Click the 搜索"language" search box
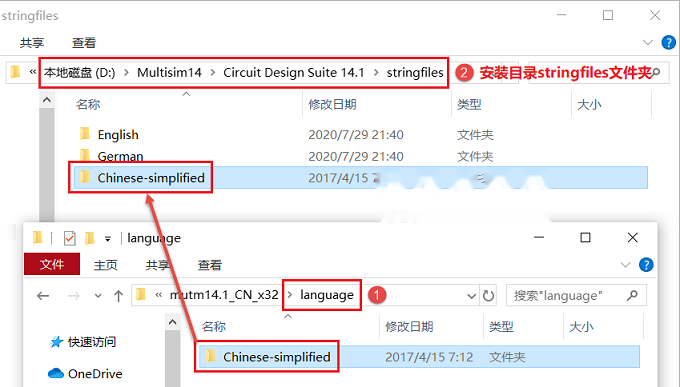This screenshot has width=680, height=387. coord(576,296)
